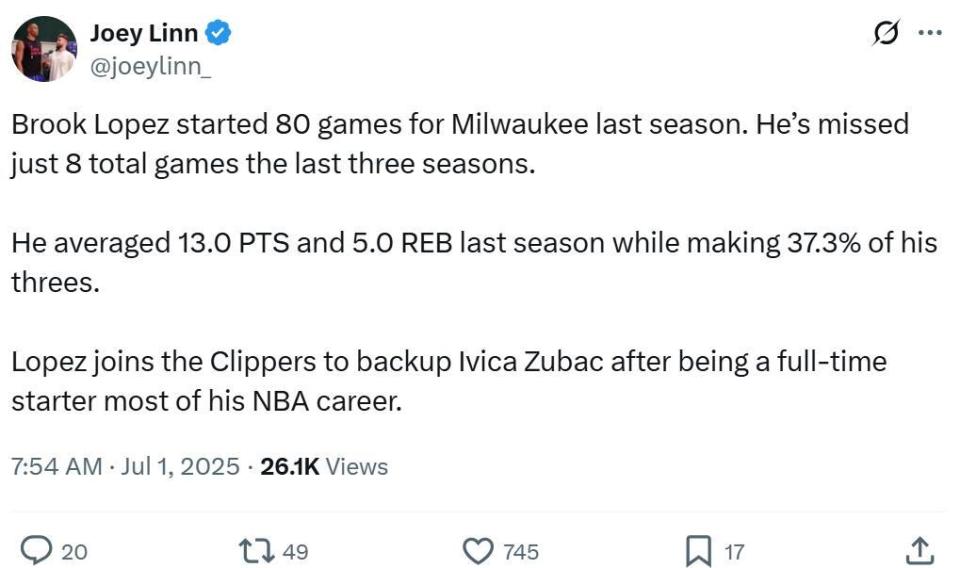Click the share upload arrow icon

tap(921, 550)
